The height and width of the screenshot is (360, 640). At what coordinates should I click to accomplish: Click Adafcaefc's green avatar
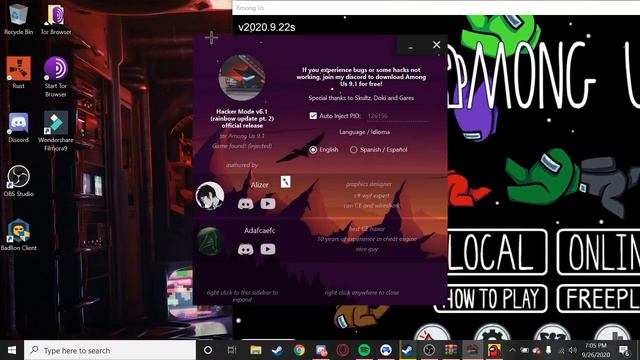click(210, 241)
